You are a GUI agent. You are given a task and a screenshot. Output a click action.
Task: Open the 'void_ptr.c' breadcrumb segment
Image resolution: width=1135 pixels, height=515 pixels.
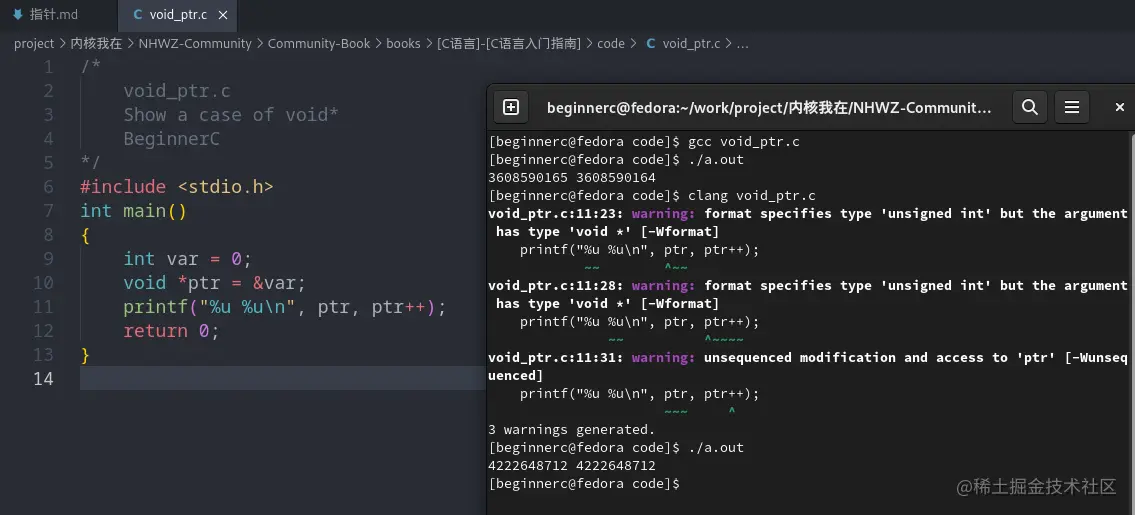[691, 43]
